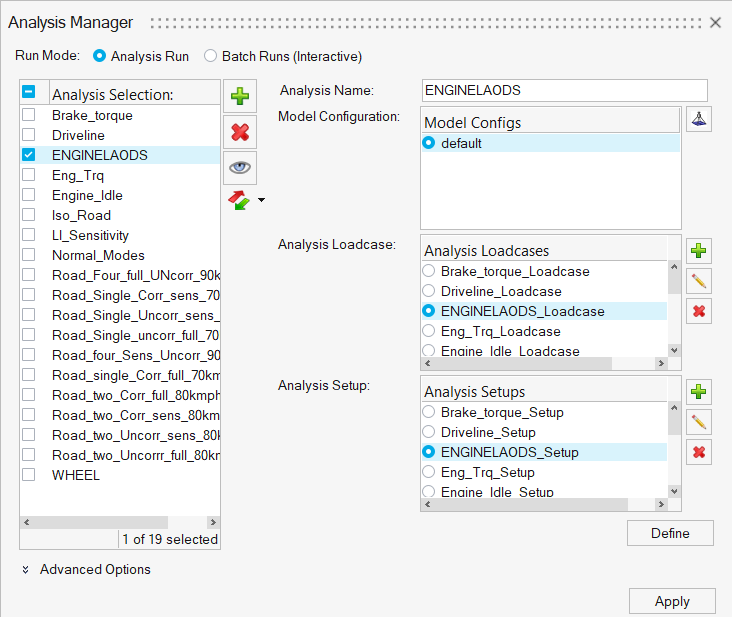Click the red and green import/export arrows icon
Image resolution: width=732 pixels, height=617 pixels.
pyautogui.click(x=239, y=200)
